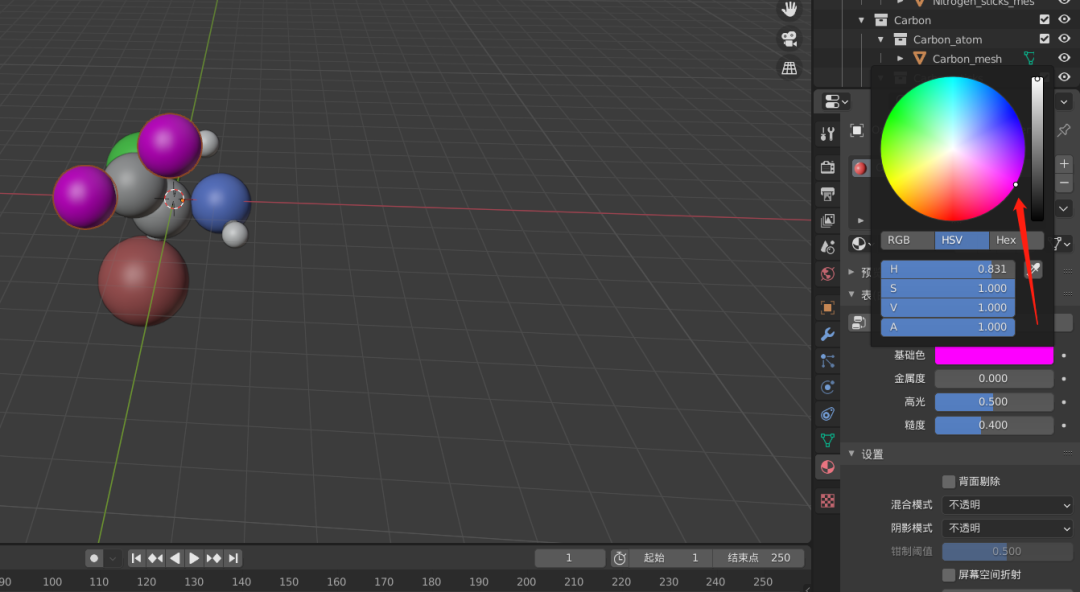Viewport: 1080px width, 592px height.
Task: Enable the 屏幕空间折射 checkbox
Action: pyautogui.click(x=948, y=575)
